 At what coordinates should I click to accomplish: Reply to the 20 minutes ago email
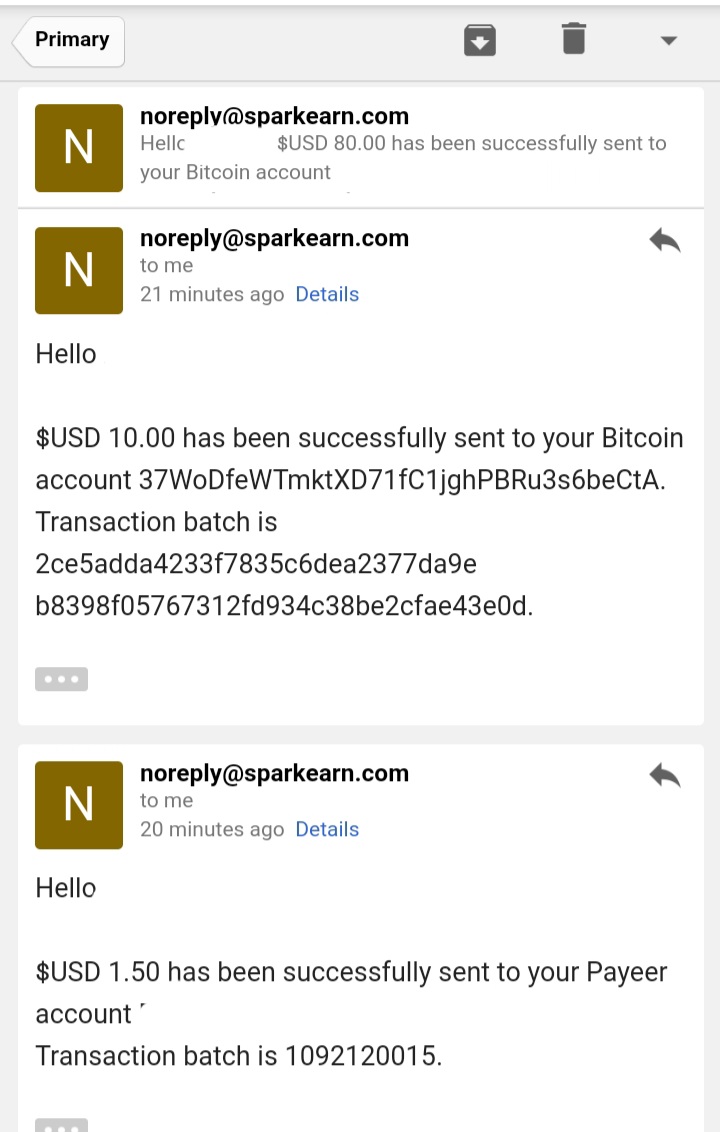tap(664, 775)
